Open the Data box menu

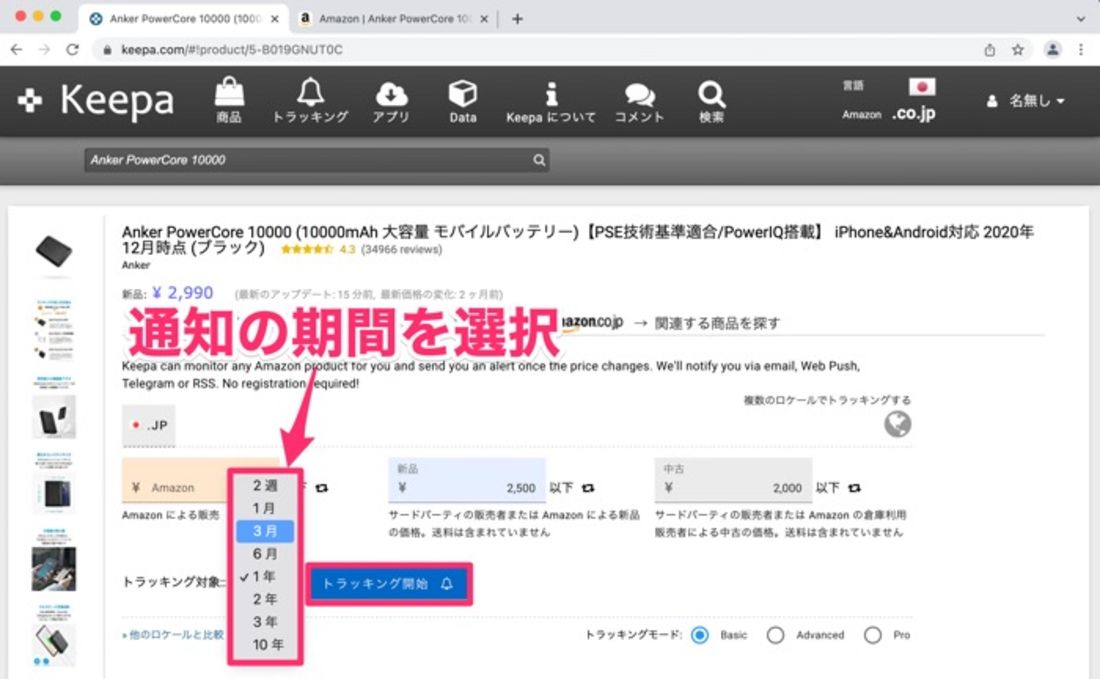click(463, 100)
